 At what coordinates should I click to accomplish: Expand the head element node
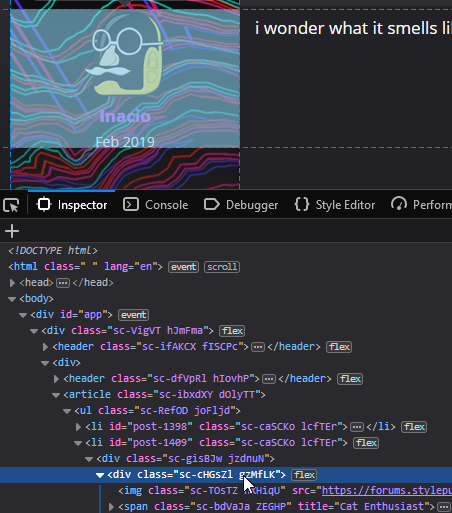(12, 283)
